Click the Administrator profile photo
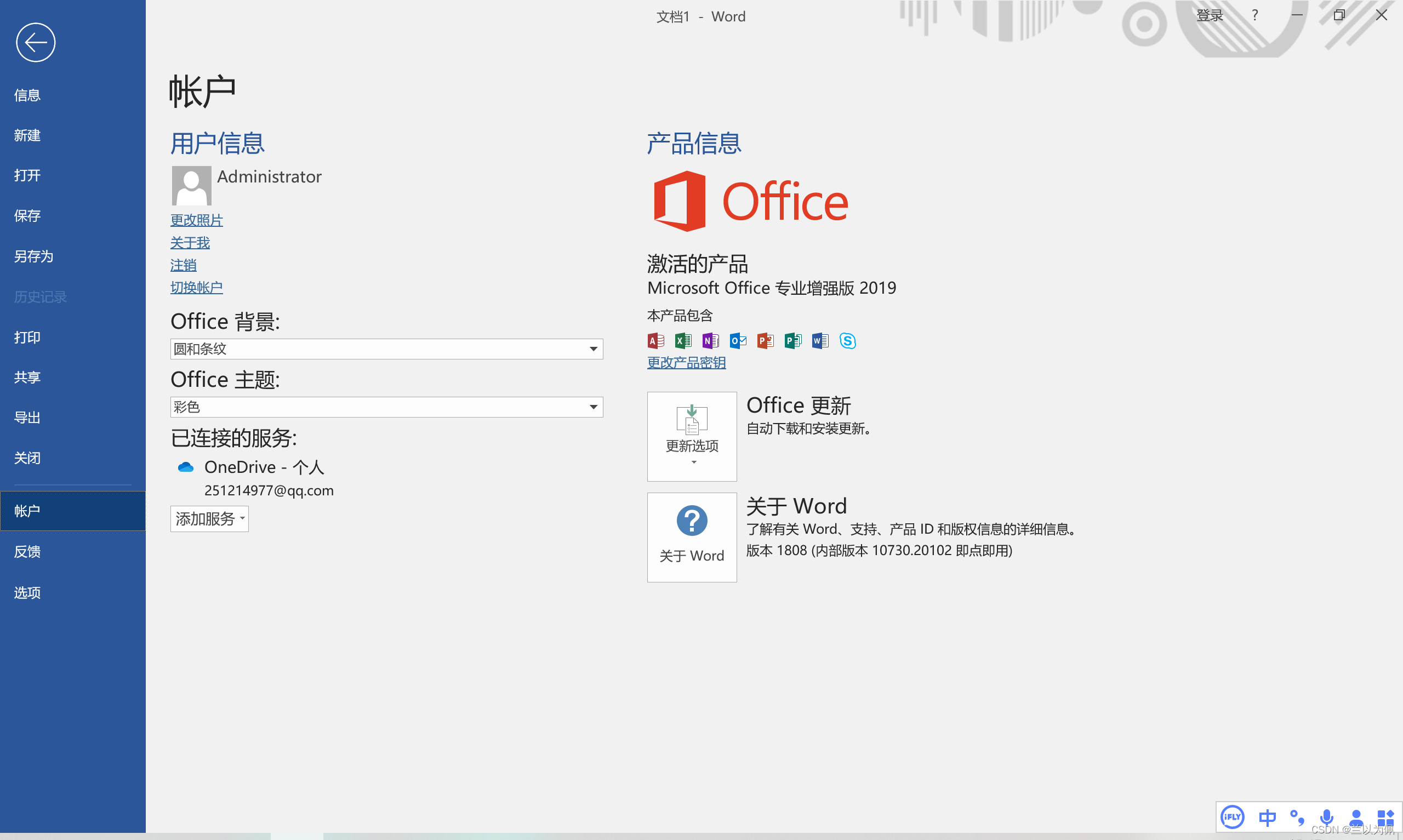Screen dimensions: 1403x840 tap(191, 186)
